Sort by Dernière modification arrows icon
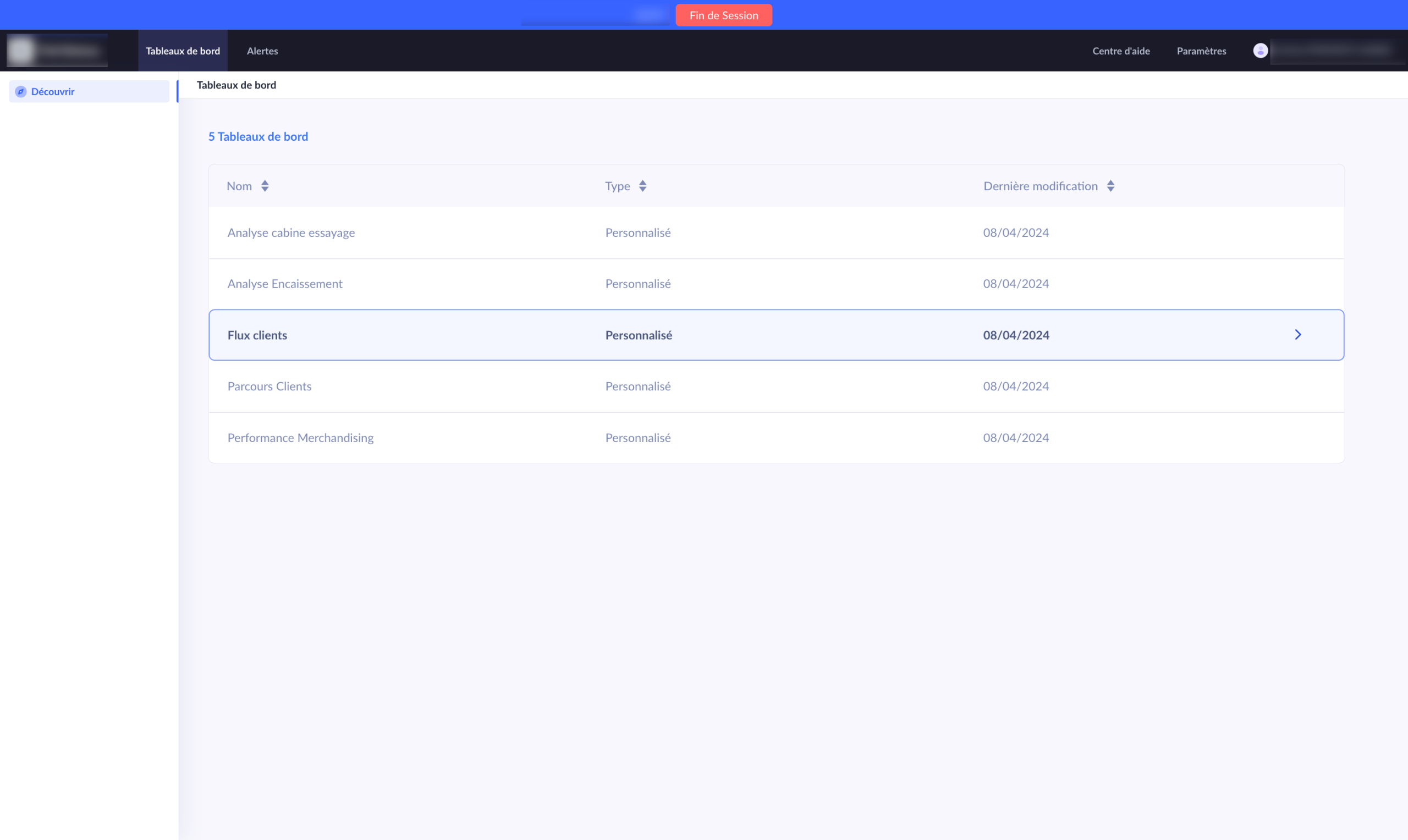1408x840 pixels. coord(1111,186)
